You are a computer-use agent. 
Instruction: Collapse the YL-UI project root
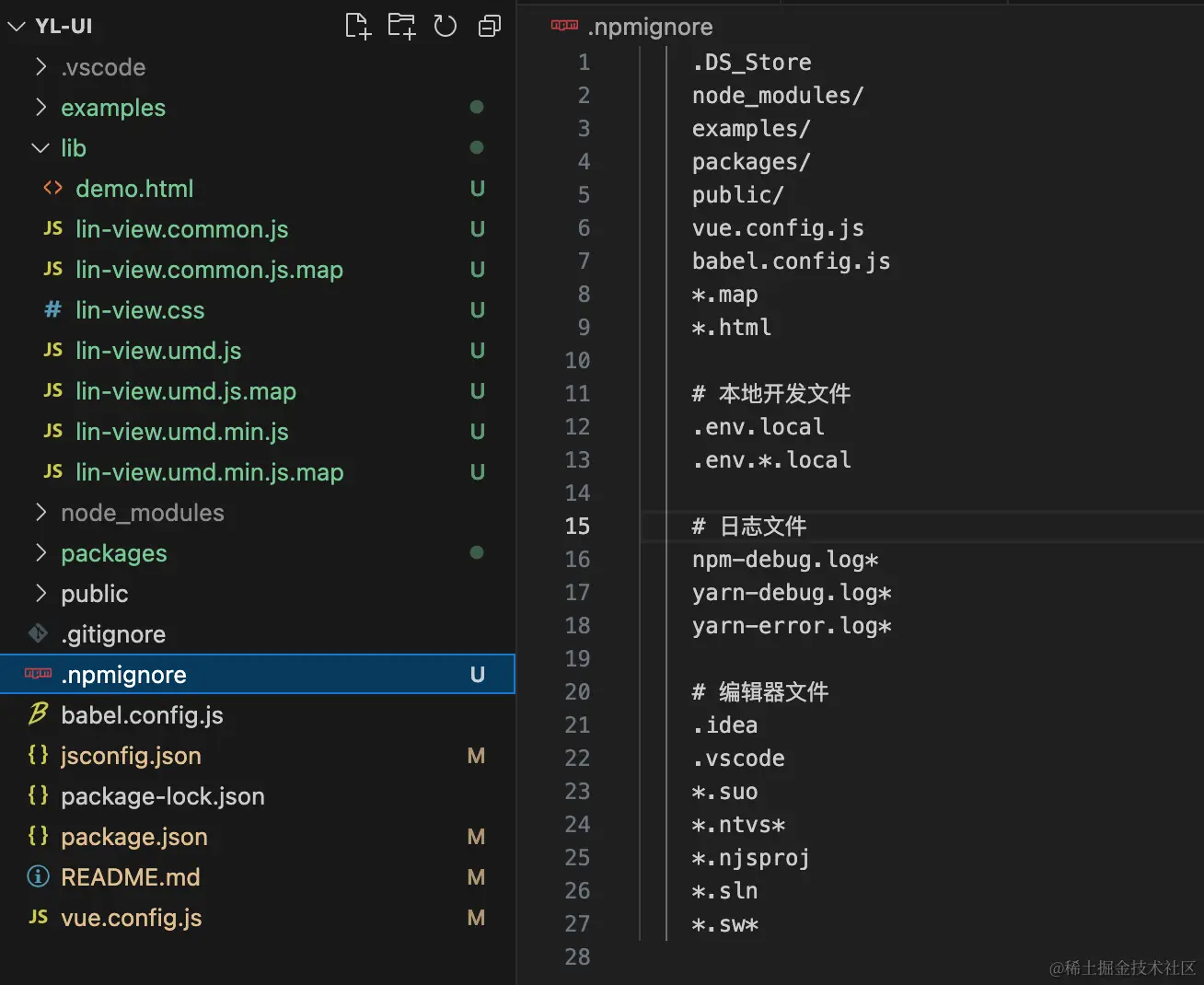pos(16,27)
